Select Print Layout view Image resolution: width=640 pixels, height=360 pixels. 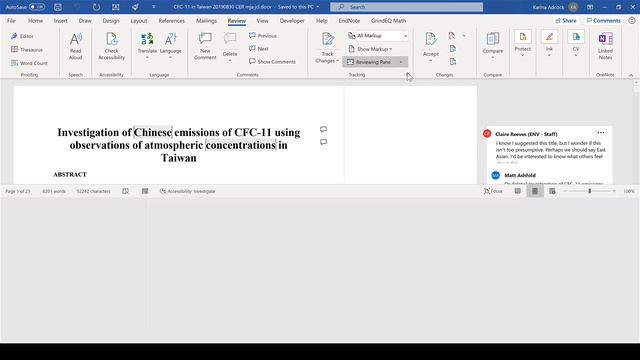pos(535,191)
